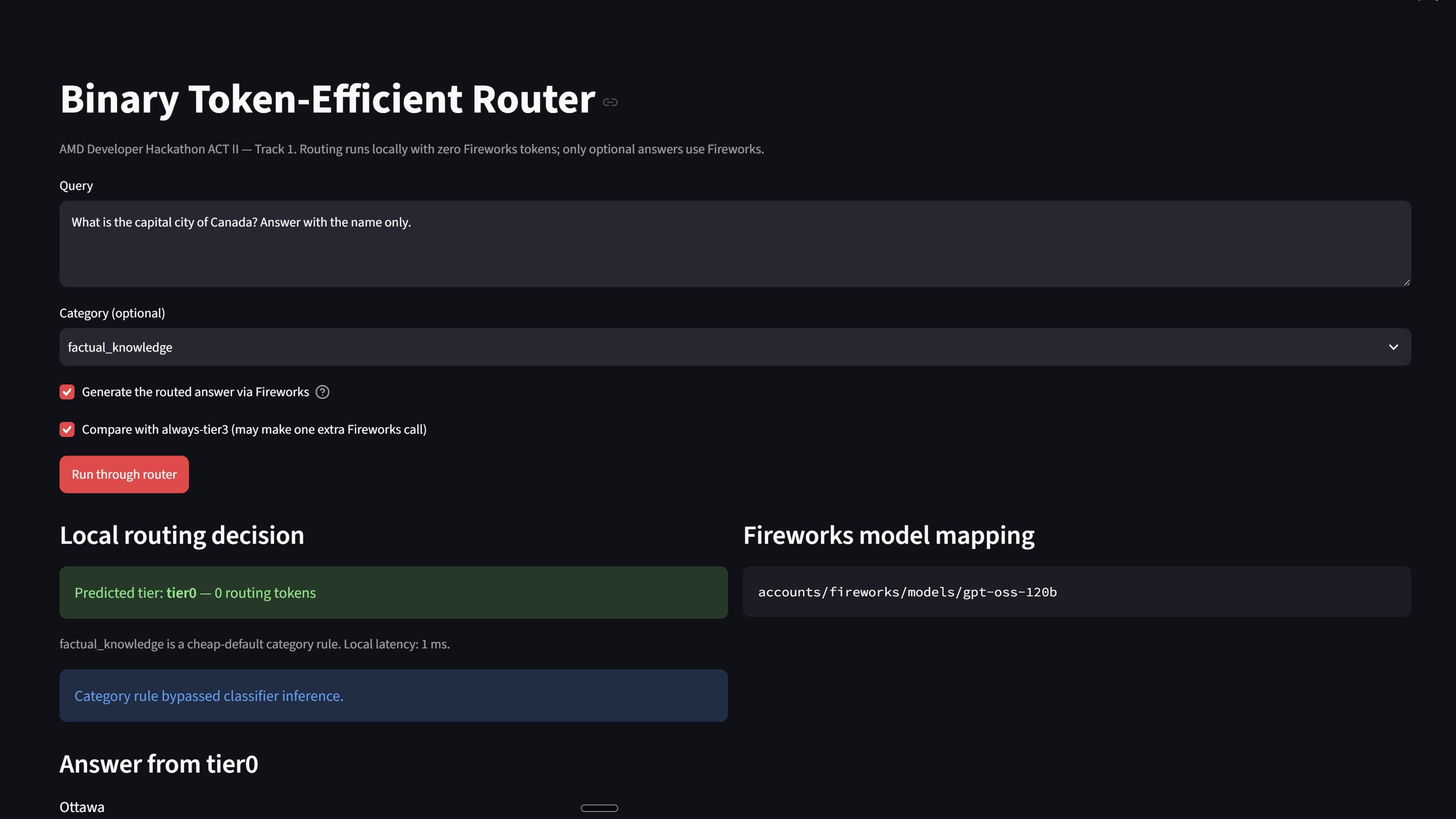Click the Answer from tier0 heading
The height and width of the screenshot is (819, 1456).
pos(159,764)
